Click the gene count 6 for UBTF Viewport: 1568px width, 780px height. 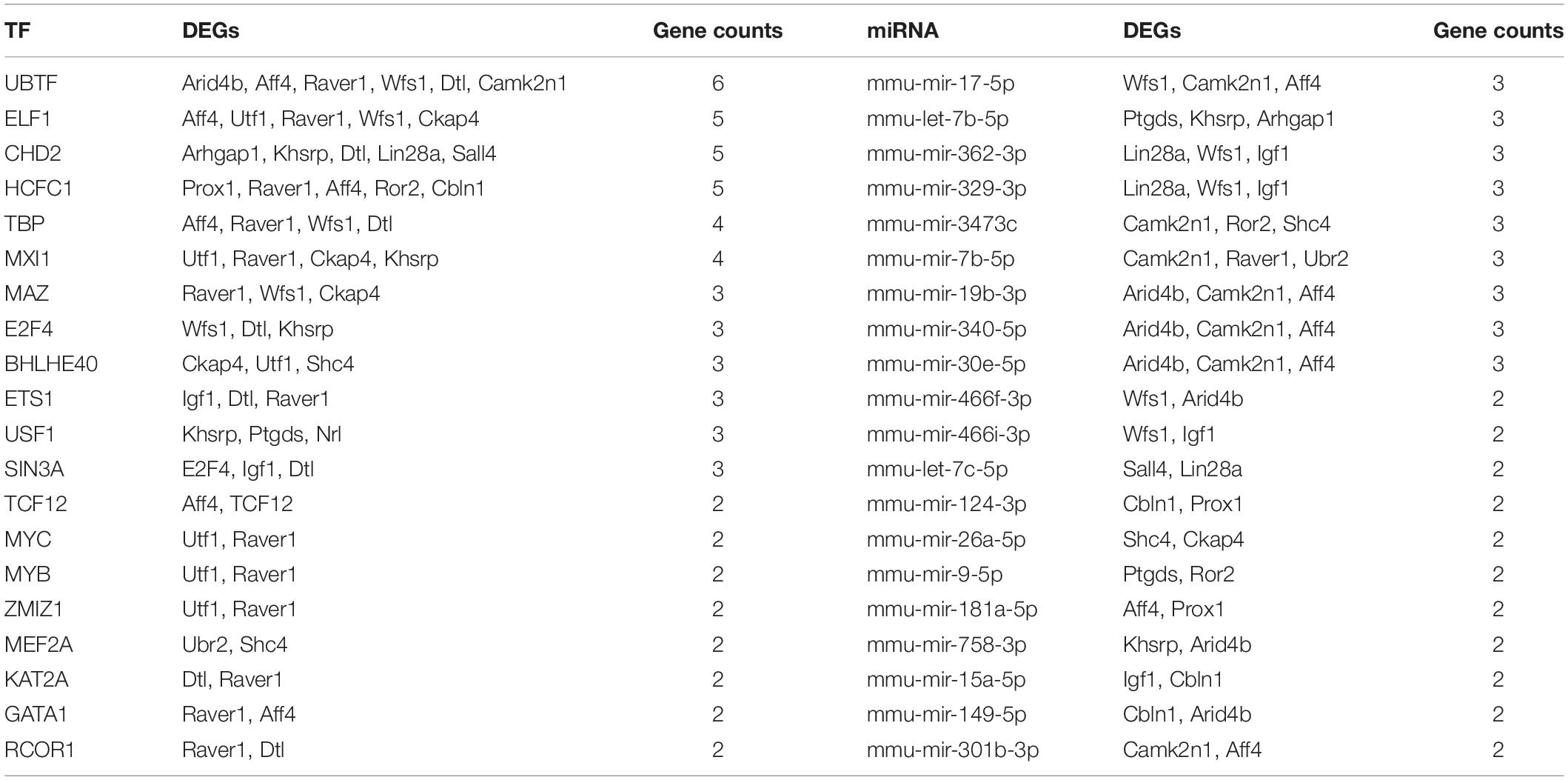point(717,83)
